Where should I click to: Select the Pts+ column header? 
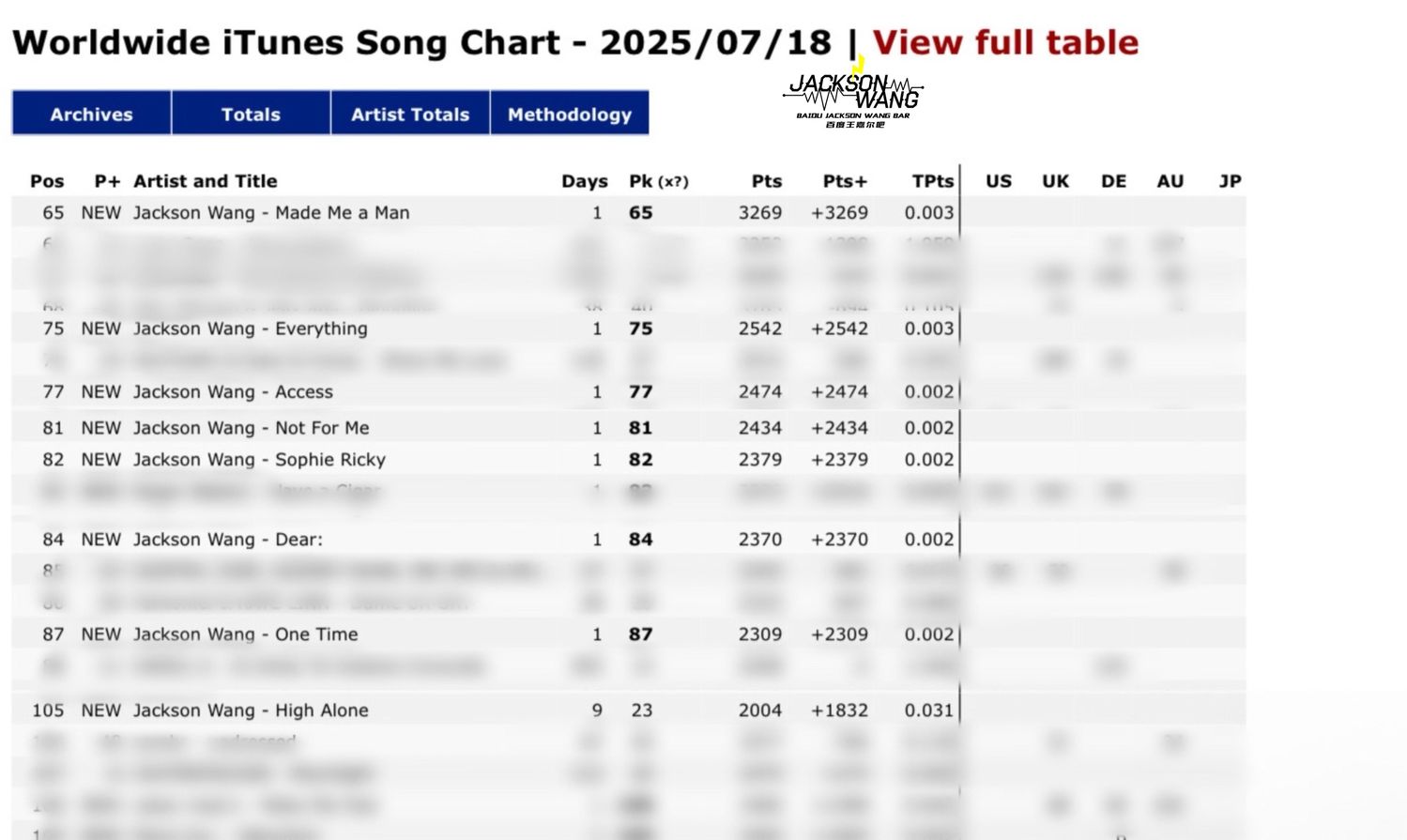845,181
